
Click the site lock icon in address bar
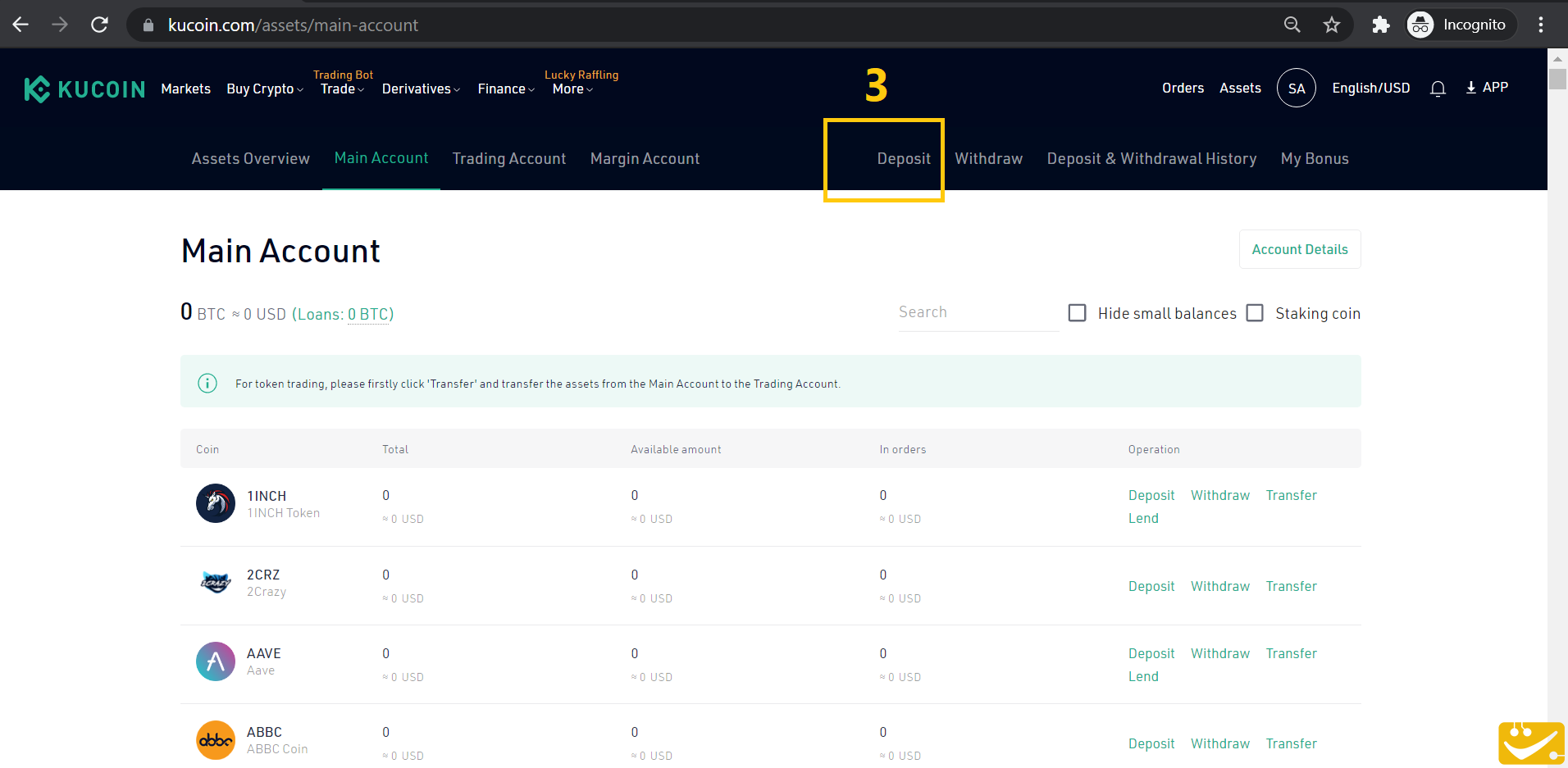click(148, 25)
